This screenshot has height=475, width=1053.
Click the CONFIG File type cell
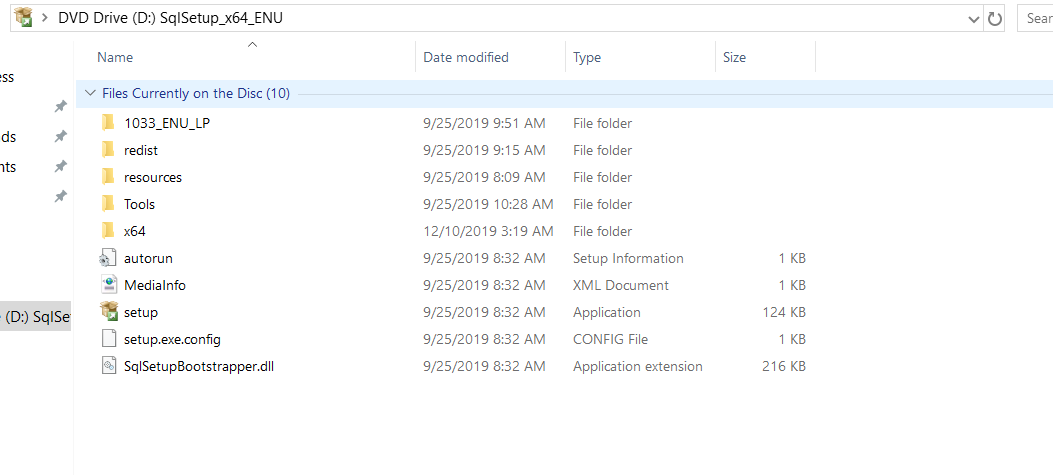pyautogui.click(x=610, y=339)
